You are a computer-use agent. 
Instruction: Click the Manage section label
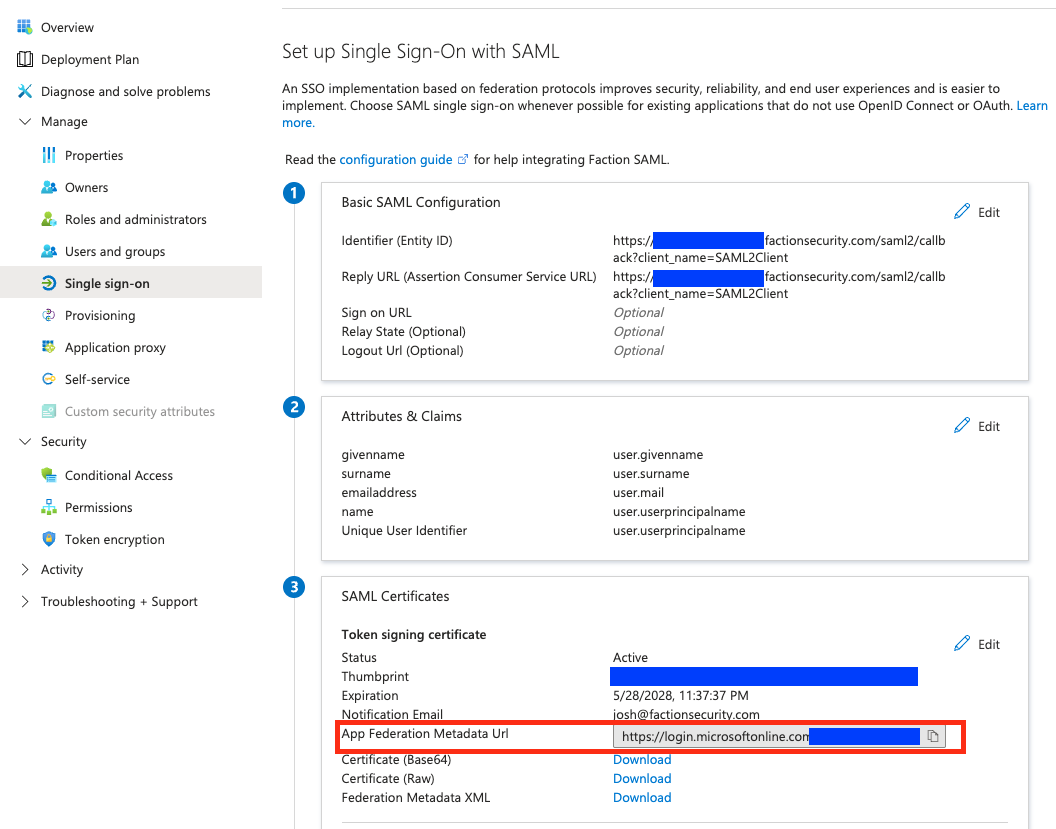(x=64, y=122)
